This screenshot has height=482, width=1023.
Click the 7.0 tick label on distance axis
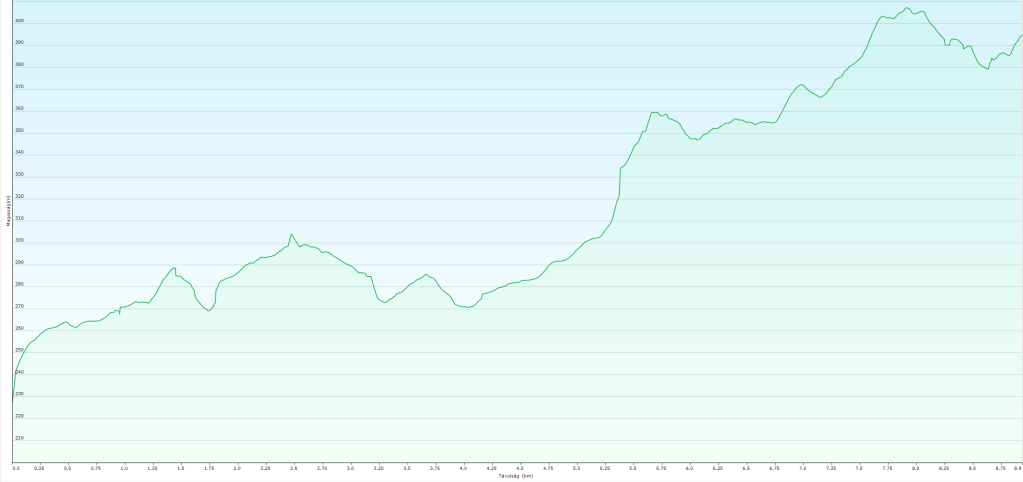click(x=802, y=468)
